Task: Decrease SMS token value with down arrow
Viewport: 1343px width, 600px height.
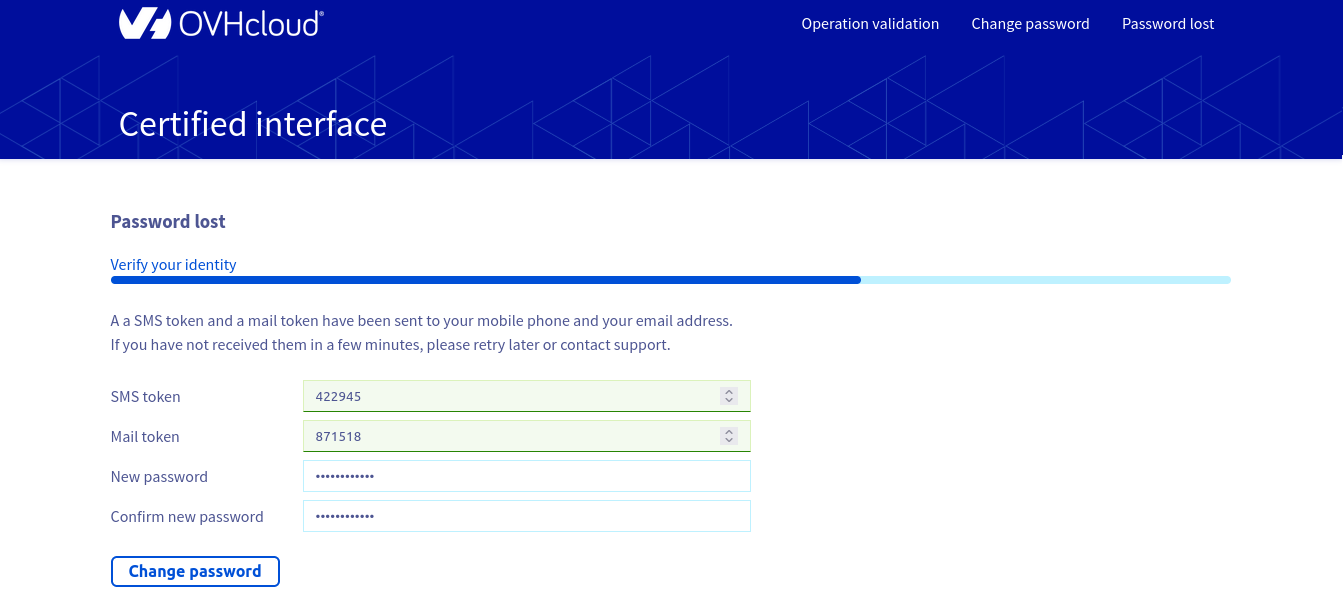Action: [x=729, y=401]
